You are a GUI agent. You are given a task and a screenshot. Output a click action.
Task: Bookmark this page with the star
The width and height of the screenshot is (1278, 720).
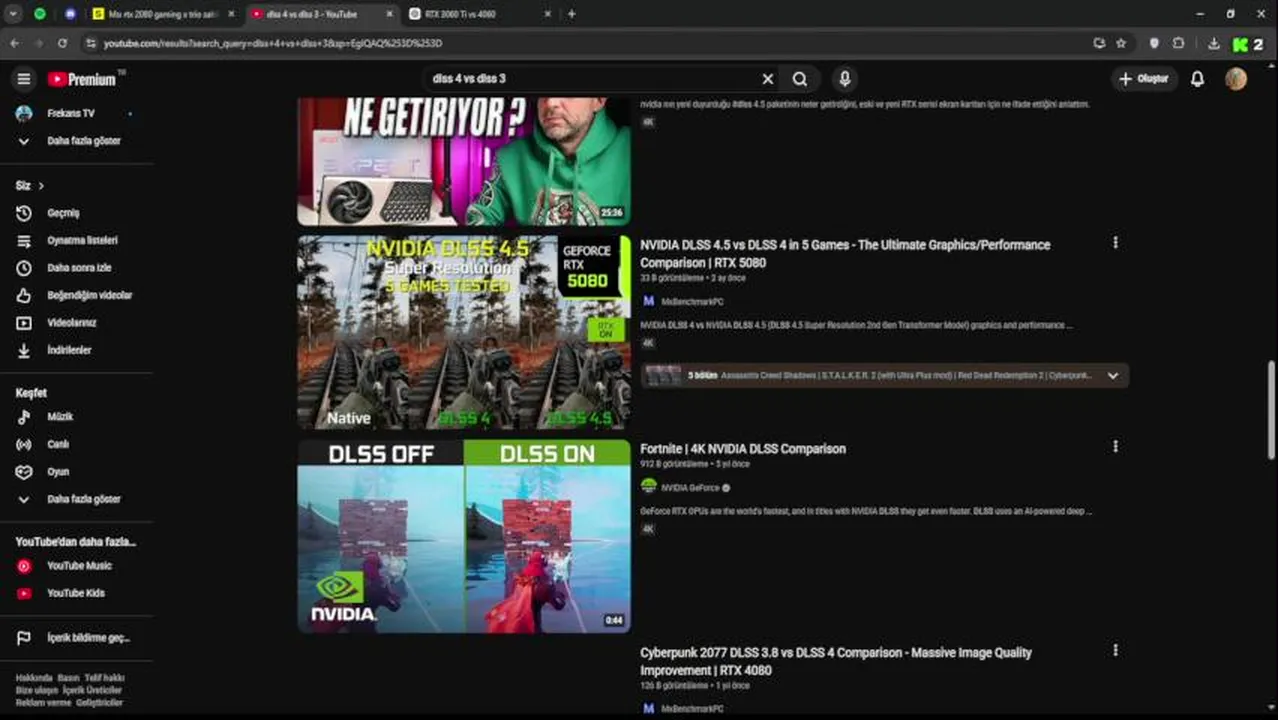tap(1121, 43)
